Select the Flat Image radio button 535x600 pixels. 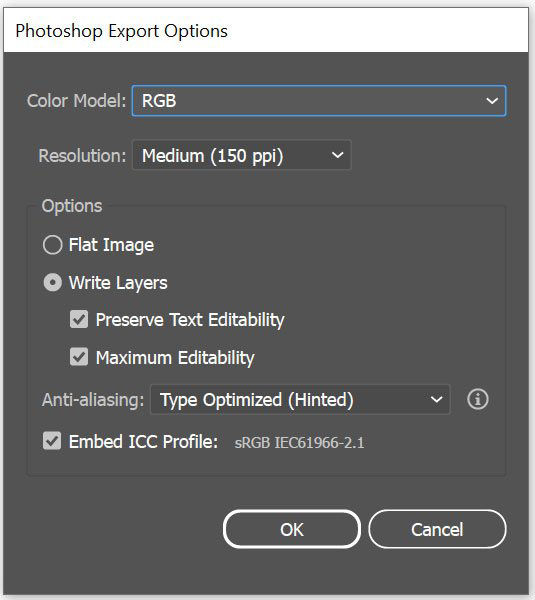click(53, 245)
